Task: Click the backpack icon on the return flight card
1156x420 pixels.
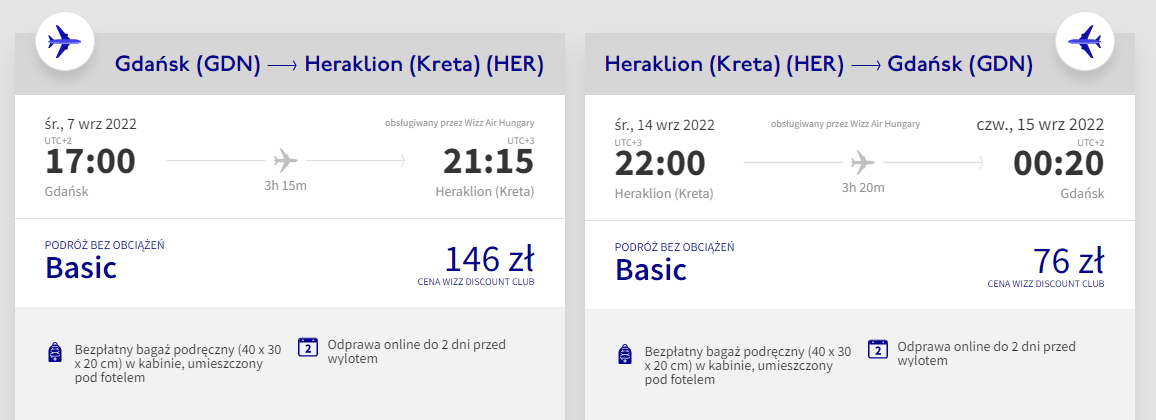Action: (625, 353)
